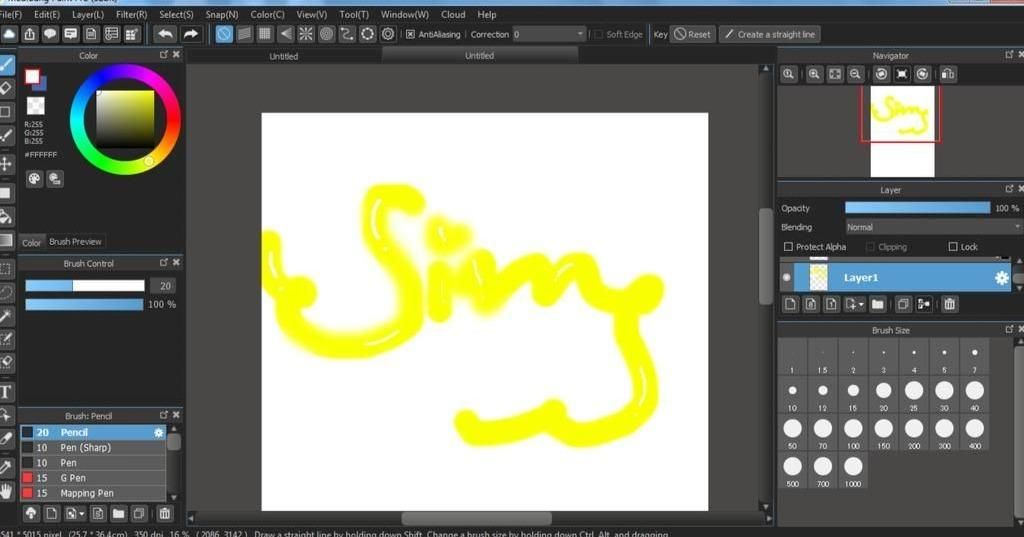Select the G Pen brush

click(93, 478)
